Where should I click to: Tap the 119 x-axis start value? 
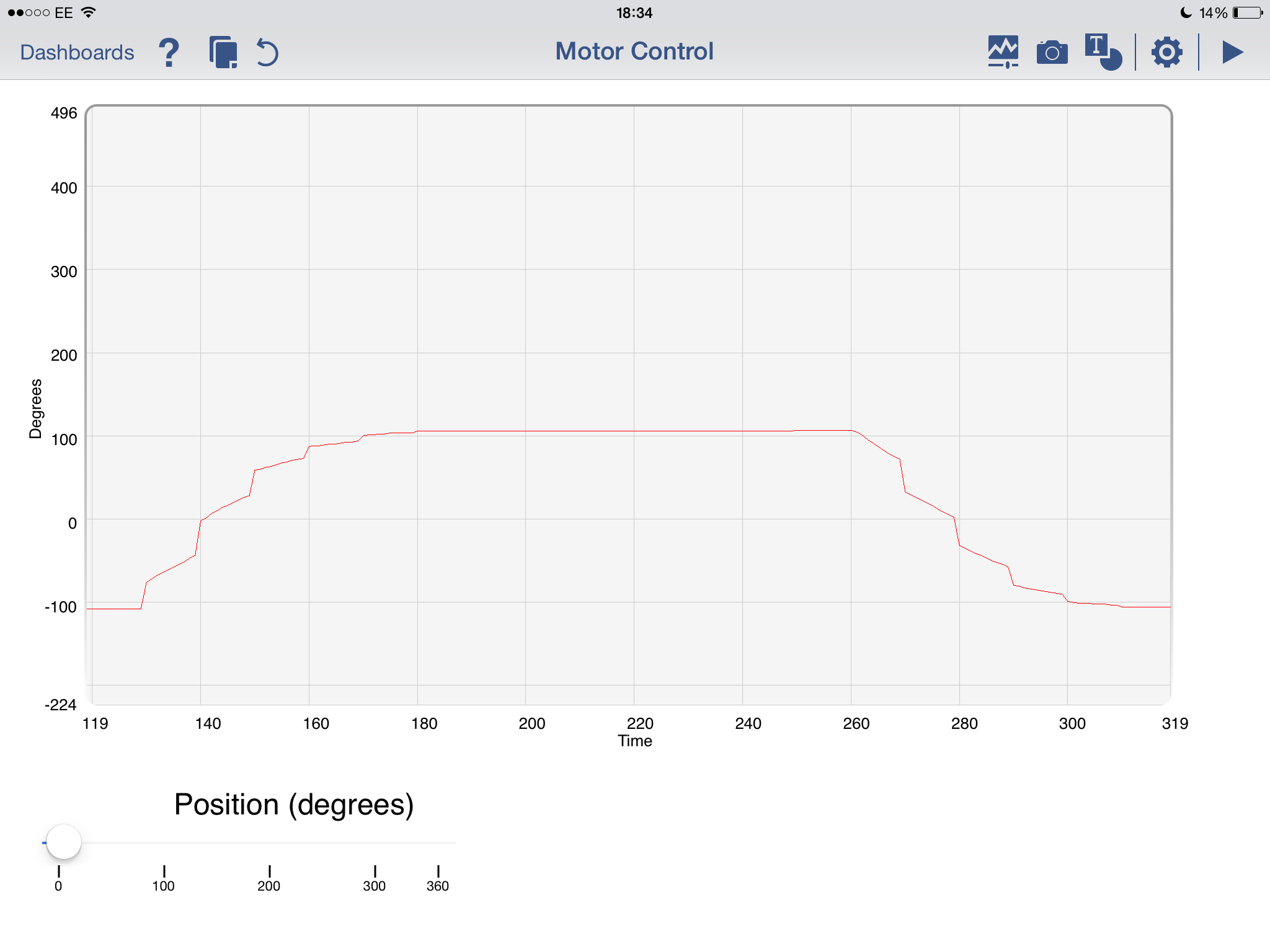95,723
